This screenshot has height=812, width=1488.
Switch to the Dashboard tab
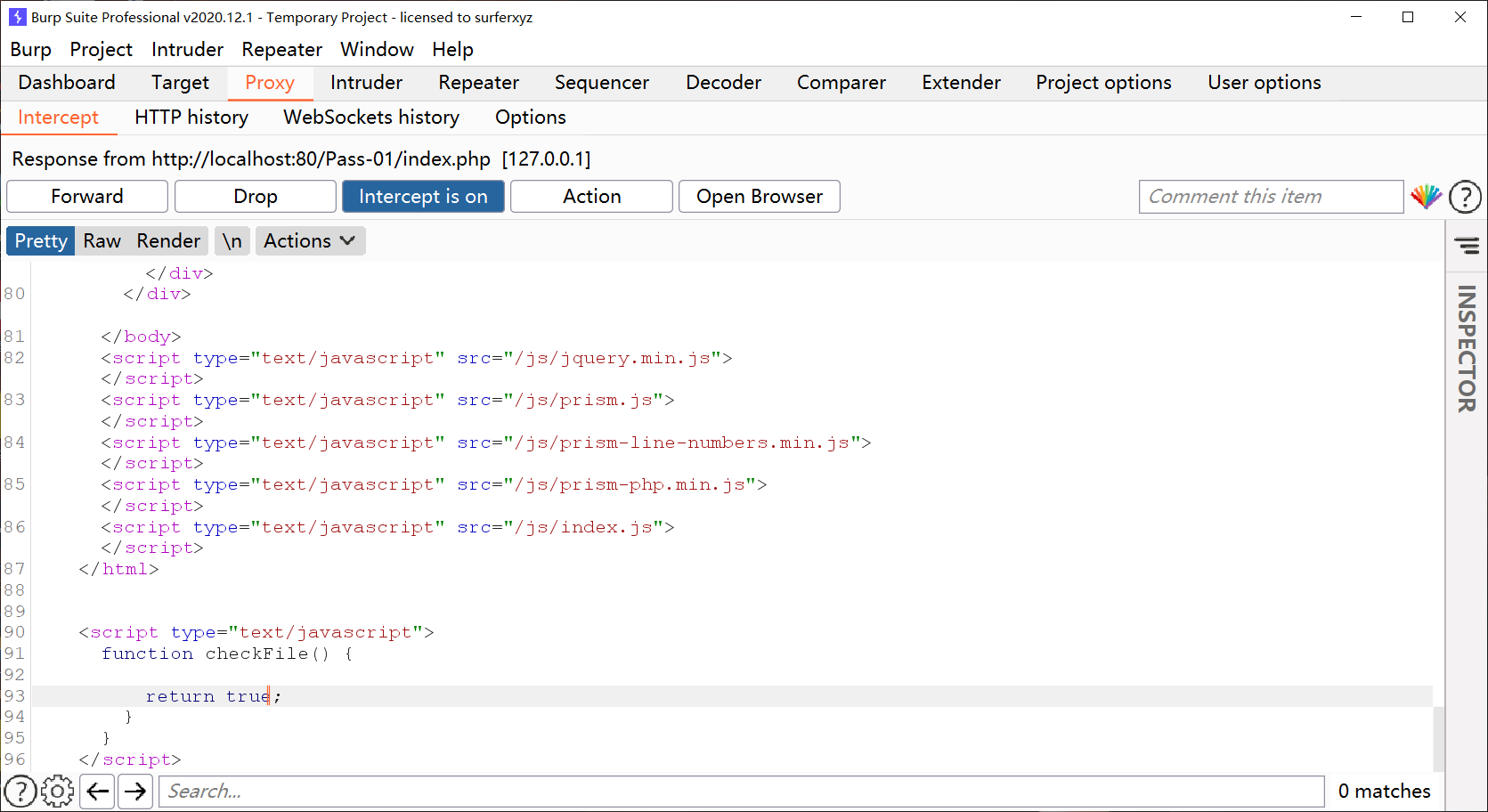point(67,83)
